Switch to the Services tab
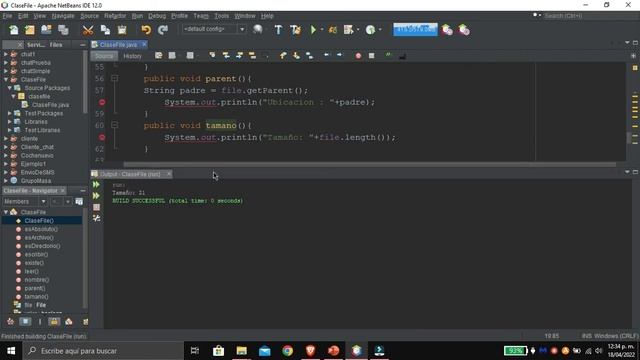This screenshot has width=640, height=360. pyautogui.click(x=36, y=45)
